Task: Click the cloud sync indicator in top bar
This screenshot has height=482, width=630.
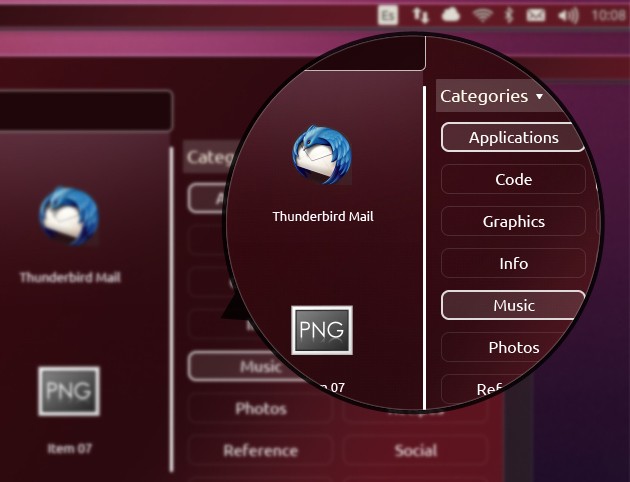Action: point(450,15)
